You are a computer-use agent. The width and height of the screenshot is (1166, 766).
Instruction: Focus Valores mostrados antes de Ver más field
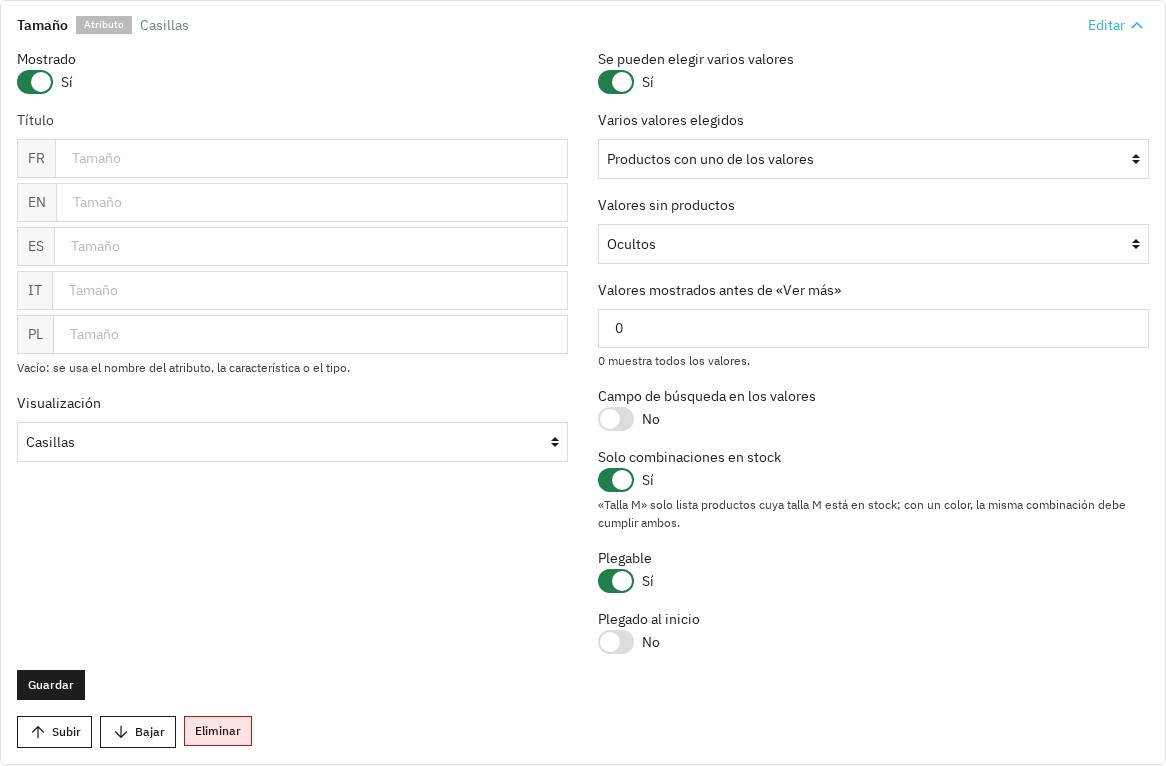873,329
